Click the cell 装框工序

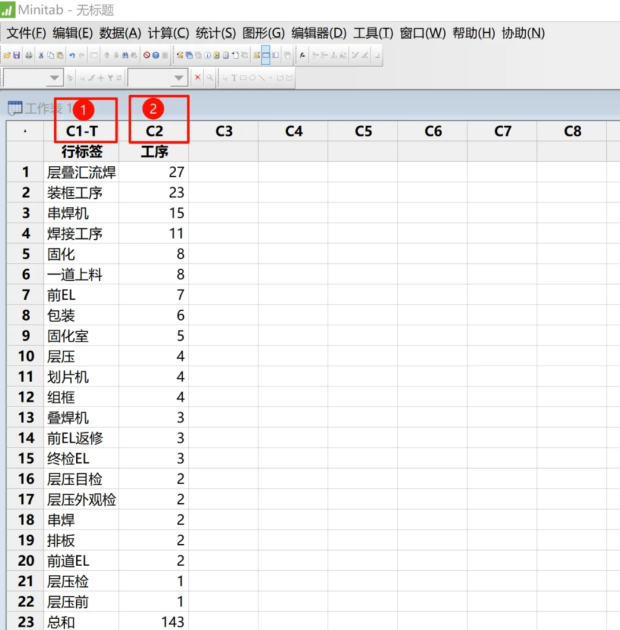coord(82,193)
